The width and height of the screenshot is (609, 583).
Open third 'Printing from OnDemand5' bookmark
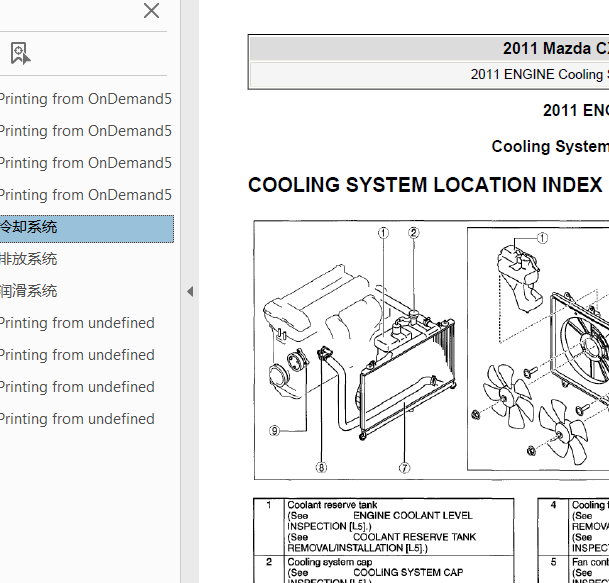tap(85, 163)
